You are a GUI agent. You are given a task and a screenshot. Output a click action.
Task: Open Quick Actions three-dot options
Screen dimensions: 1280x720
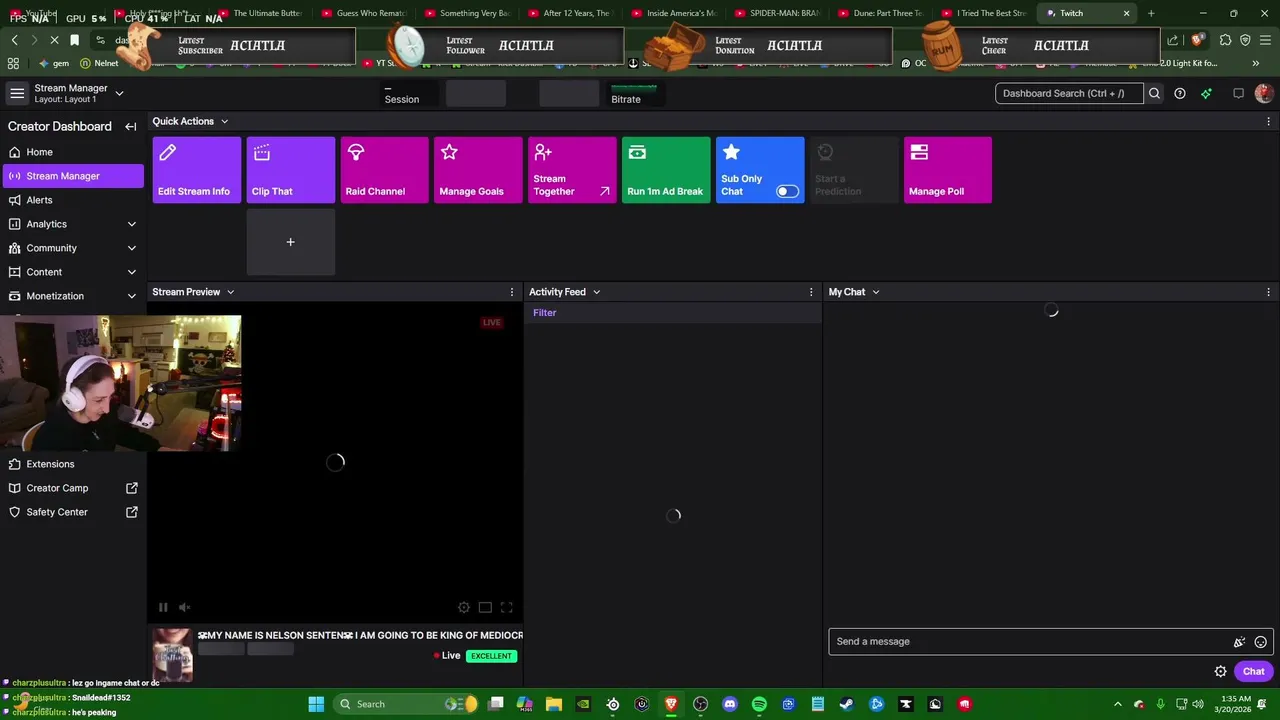(1269, 121)
